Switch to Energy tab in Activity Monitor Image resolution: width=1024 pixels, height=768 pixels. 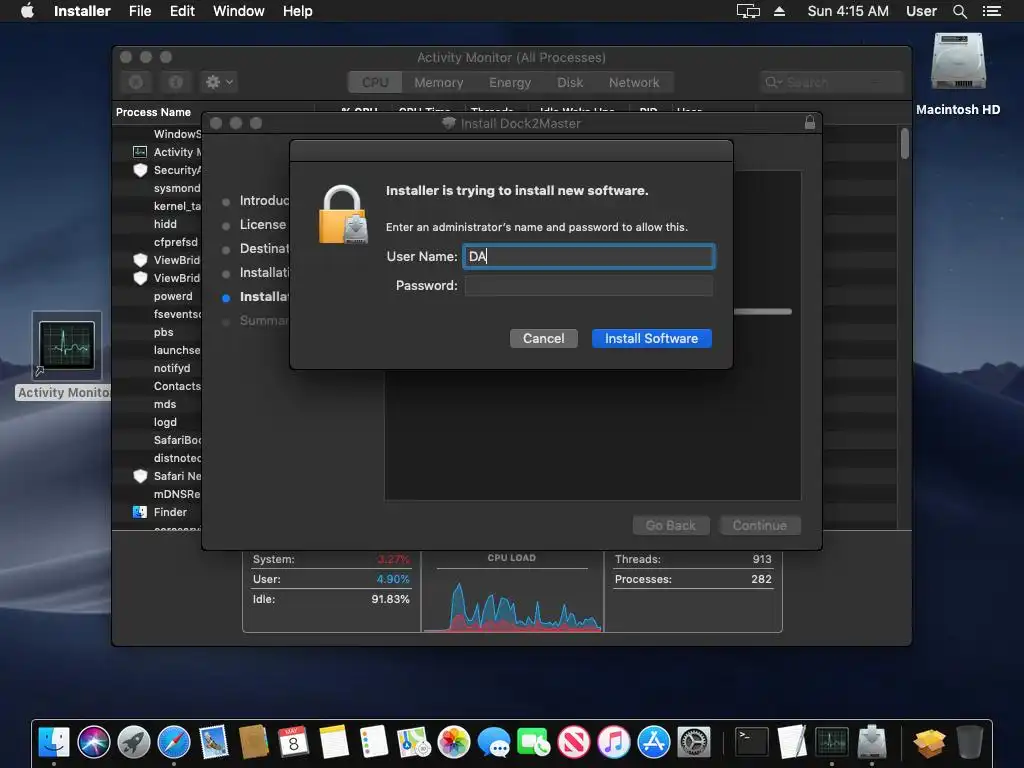[x=510, y=82]
